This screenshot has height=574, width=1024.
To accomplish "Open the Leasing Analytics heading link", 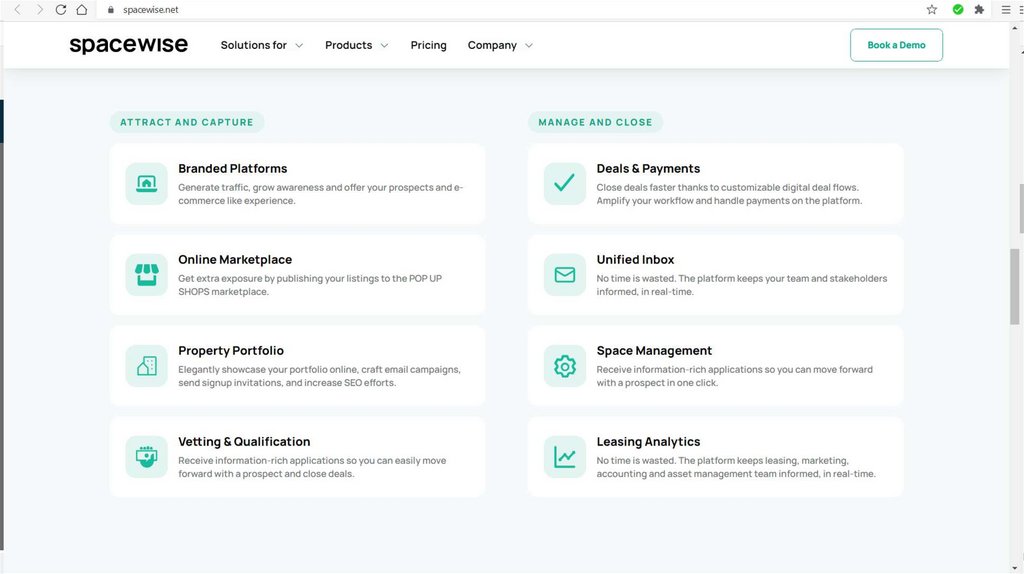I will (648, 442).
